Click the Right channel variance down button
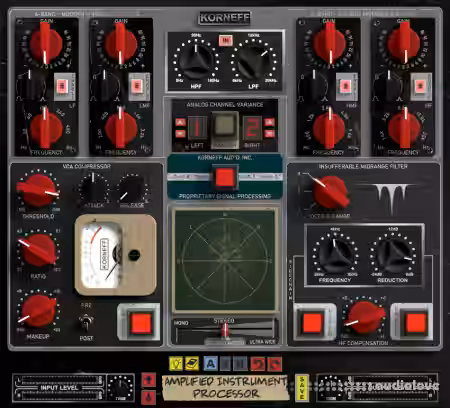 tap(269, 134)
